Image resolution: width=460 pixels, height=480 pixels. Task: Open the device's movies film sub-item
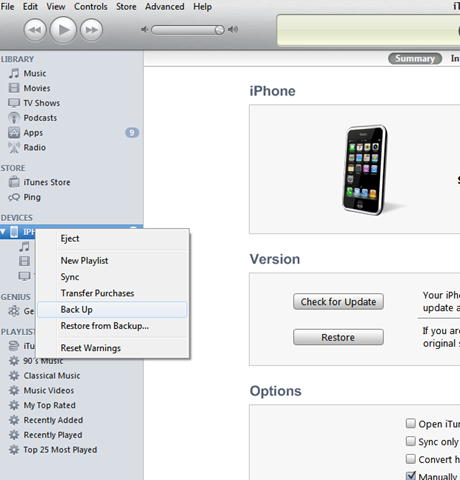[x=24, y=261]
